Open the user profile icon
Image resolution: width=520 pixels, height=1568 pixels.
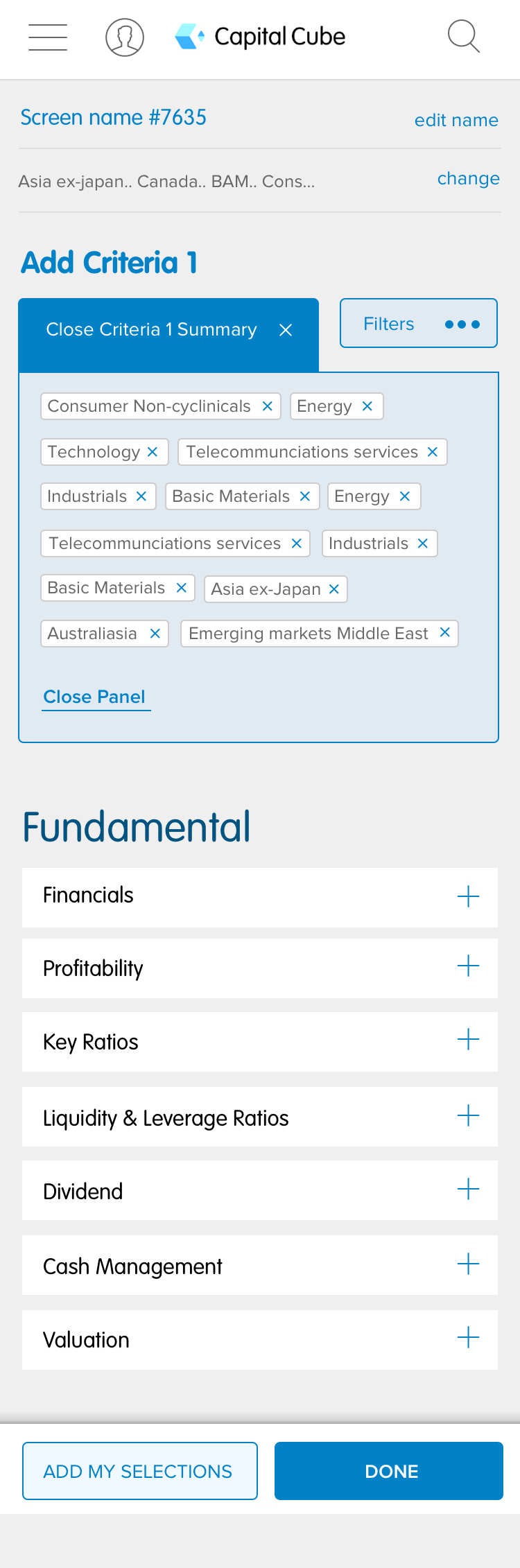(125, 37)
